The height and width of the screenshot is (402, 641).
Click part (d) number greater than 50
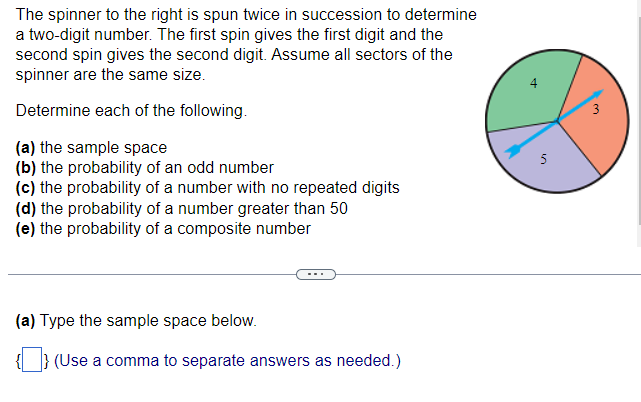(182, 208)
